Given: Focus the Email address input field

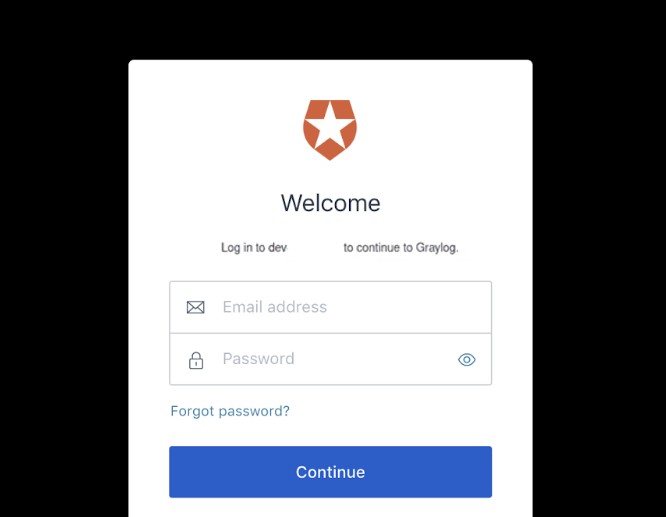Looking at the screenshot, I should tap(330, 307).
